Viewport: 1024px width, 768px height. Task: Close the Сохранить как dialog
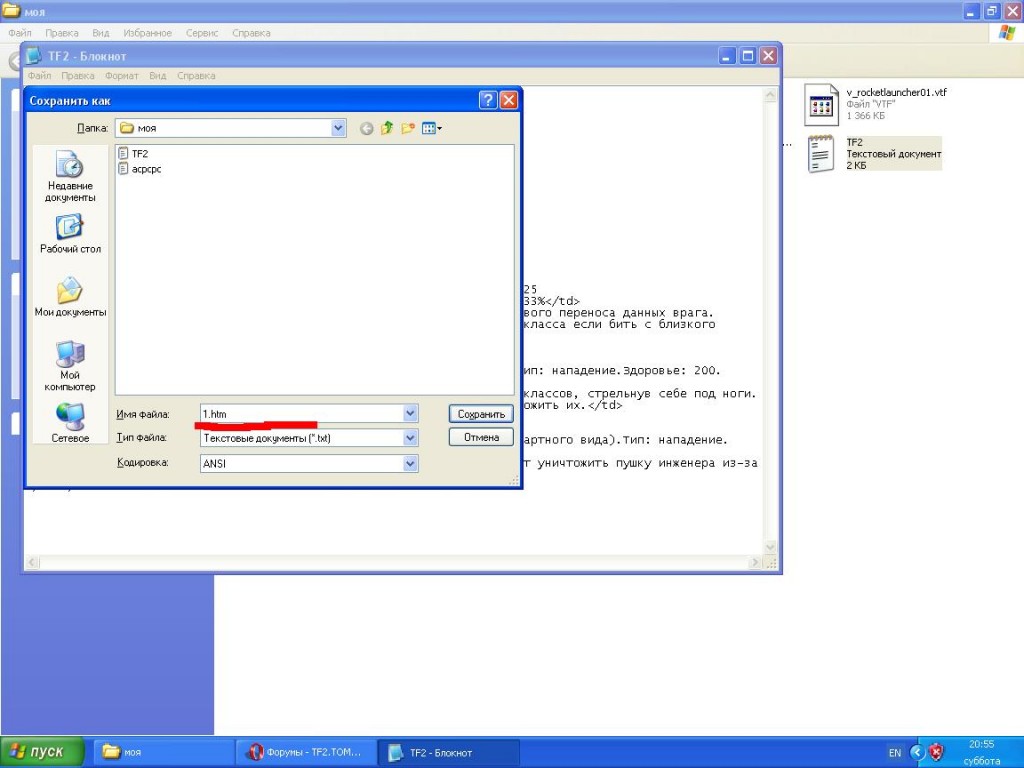click(509, 100)
